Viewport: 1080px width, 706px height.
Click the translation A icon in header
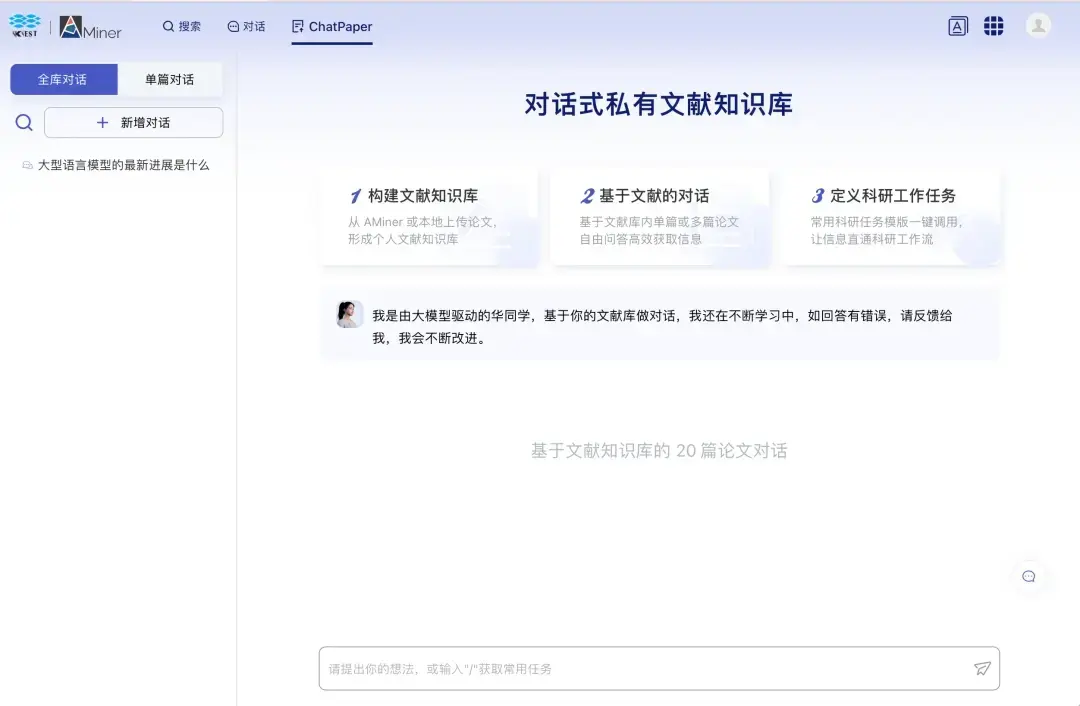tap(957, 26)
